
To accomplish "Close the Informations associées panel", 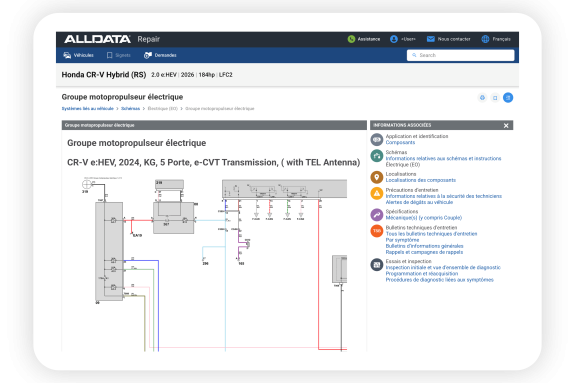I will pos(506,125).
